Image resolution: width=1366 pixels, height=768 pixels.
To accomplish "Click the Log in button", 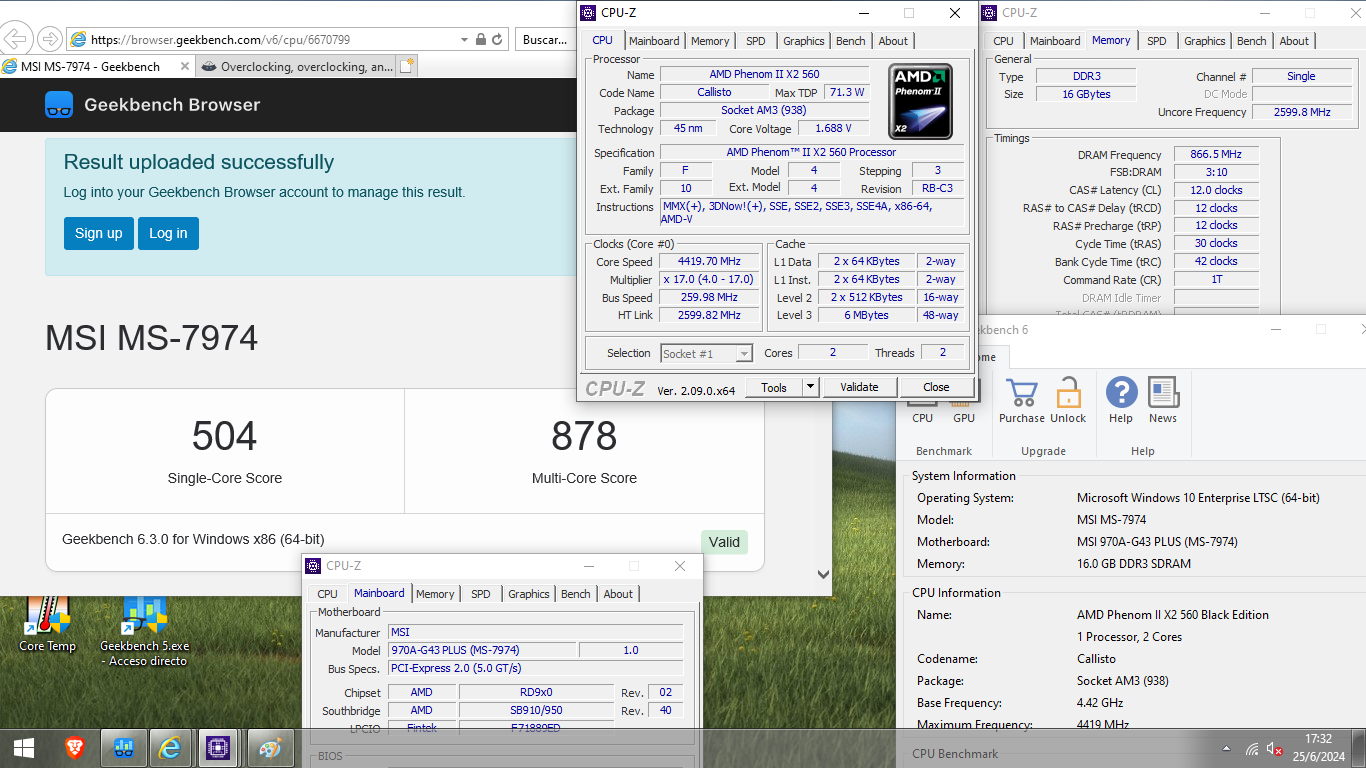I will 168,233.
